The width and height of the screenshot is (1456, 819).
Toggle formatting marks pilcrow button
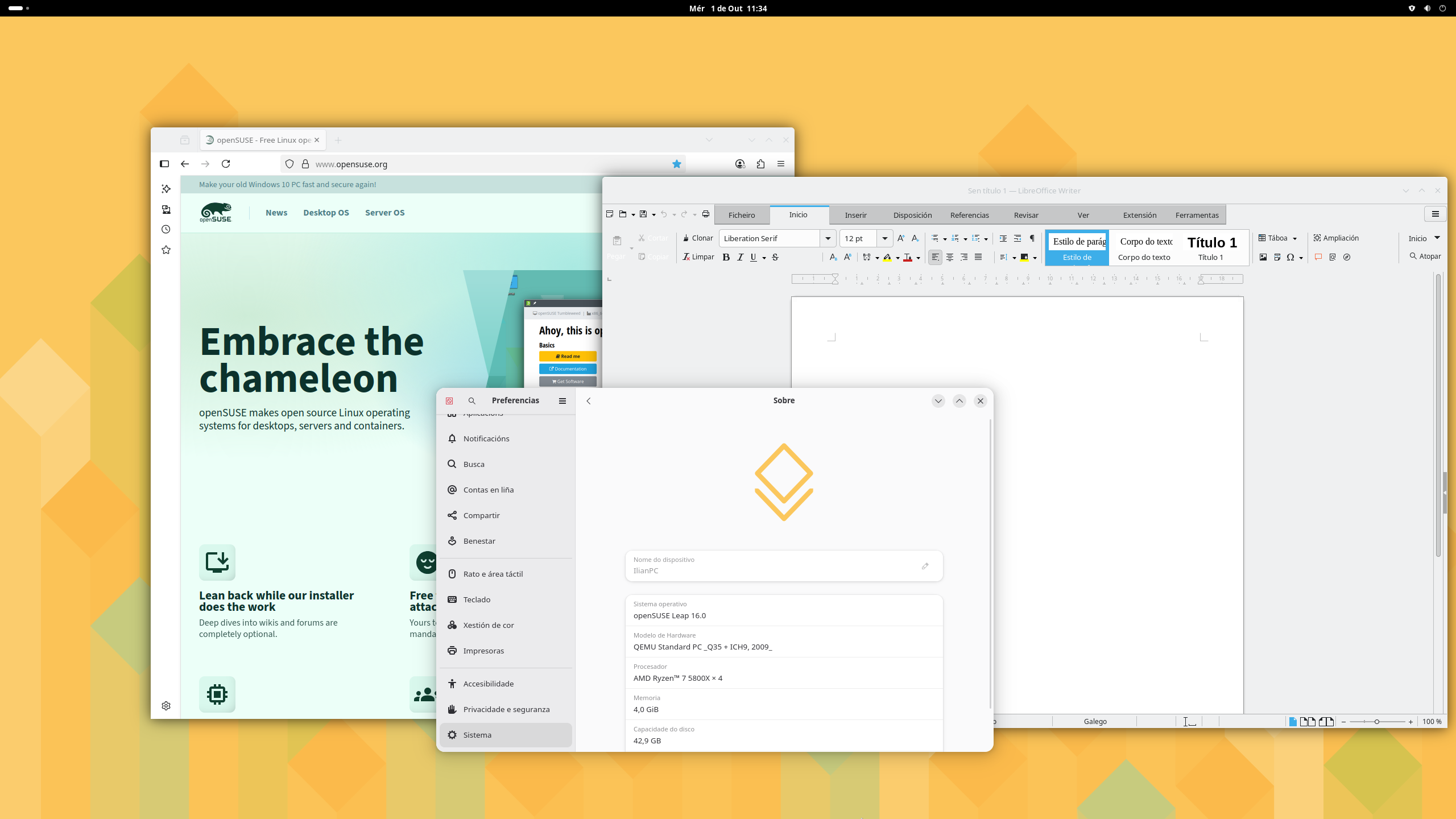click(x=1032, y=238)
